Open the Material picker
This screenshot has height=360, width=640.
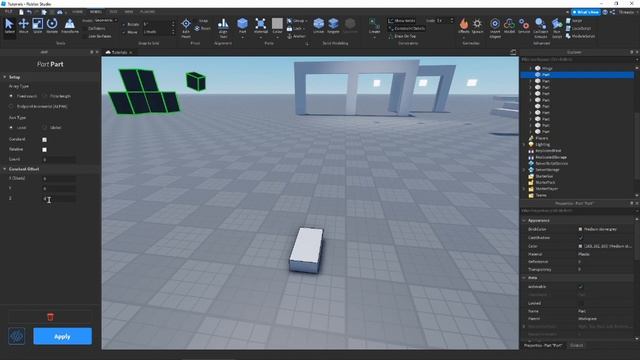(260, 26)
